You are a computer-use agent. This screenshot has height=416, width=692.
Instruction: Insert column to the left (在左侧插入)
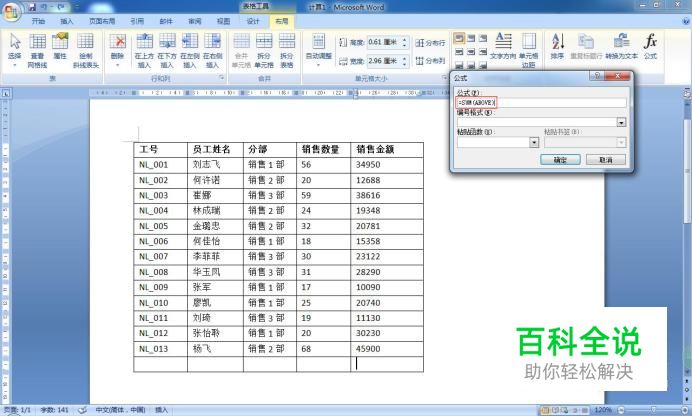point(190,50)
